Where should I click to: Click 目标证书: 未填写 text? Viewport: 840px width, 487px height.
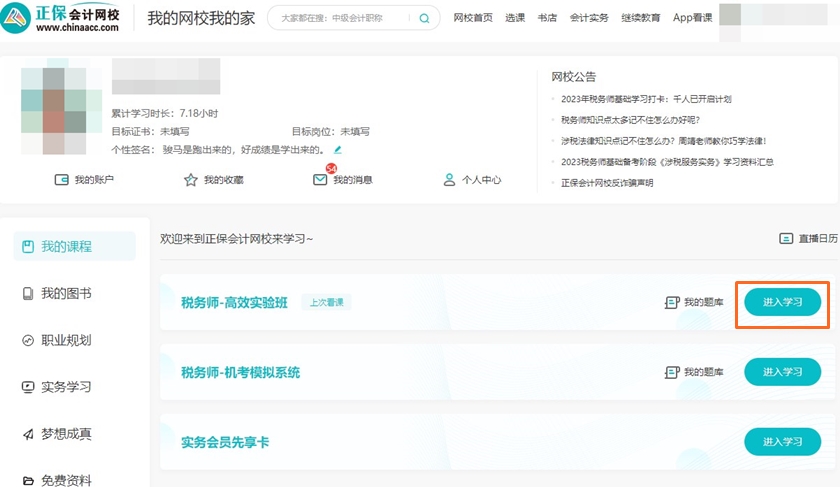[x=150, y=132]
